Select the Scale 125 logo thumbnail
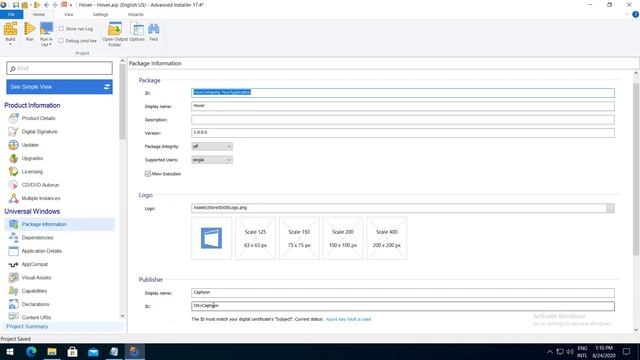Image resolution: width=640 pixels, height=360 pixels. pos(255,238)
